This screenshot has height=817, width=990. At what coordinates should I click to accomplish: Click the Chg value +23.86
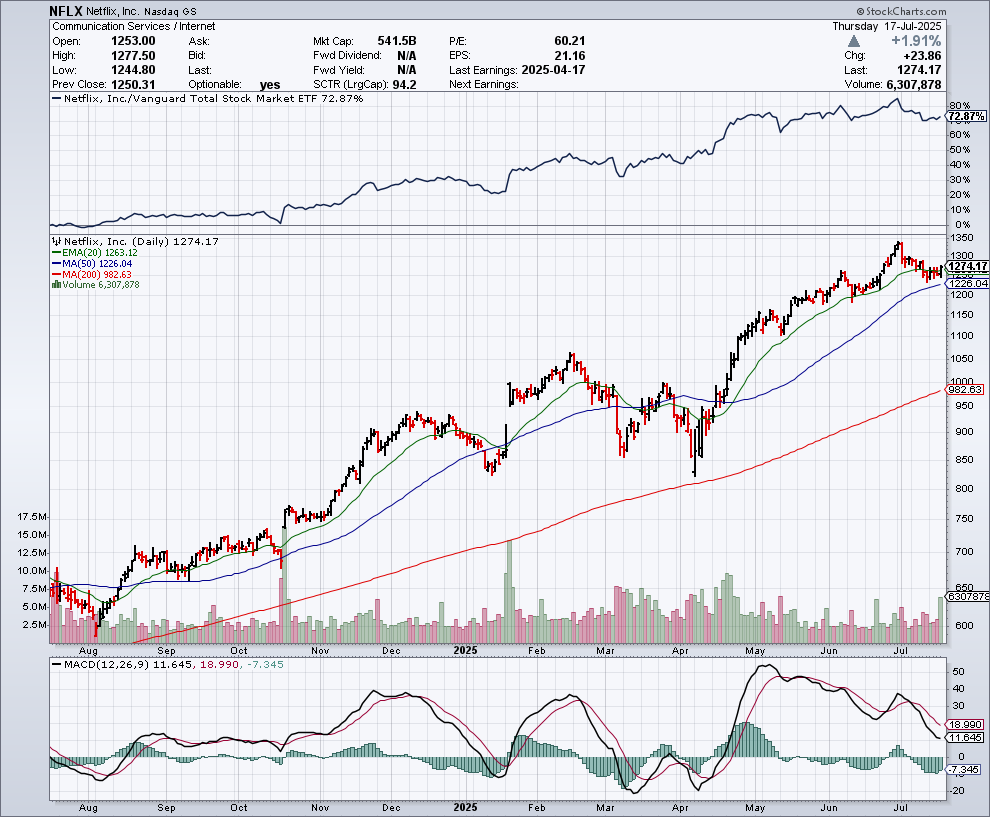(922, 56)
